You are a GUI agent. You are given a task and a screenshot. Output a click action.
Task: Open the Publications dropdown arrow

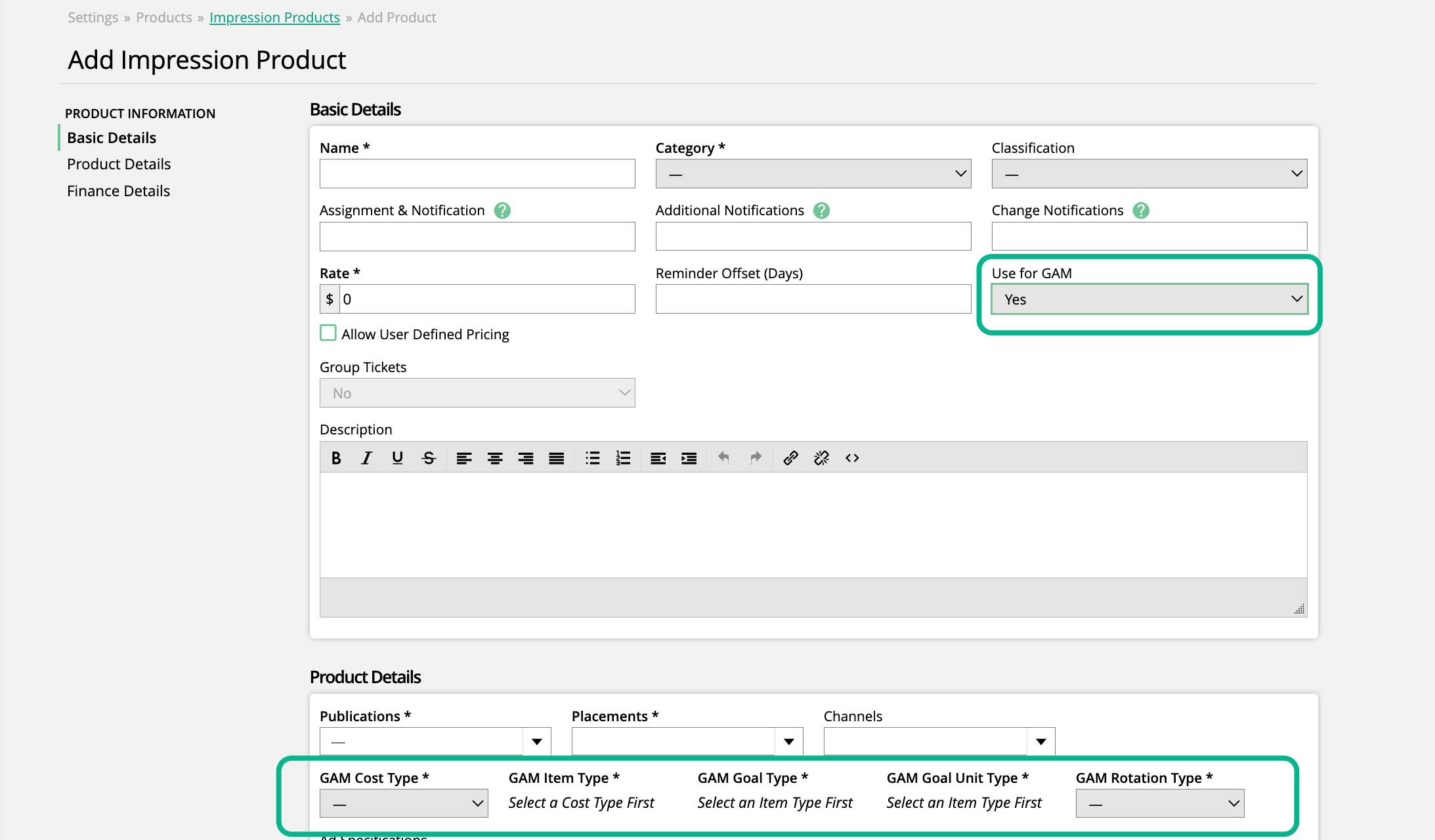(x=537, y=742)
